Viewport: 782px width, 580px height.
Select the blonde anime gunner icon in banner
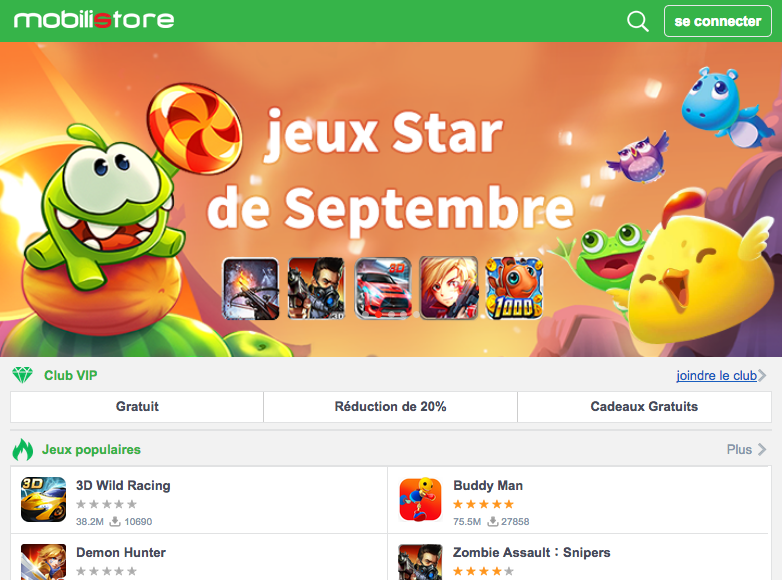(x=449, y=288)
